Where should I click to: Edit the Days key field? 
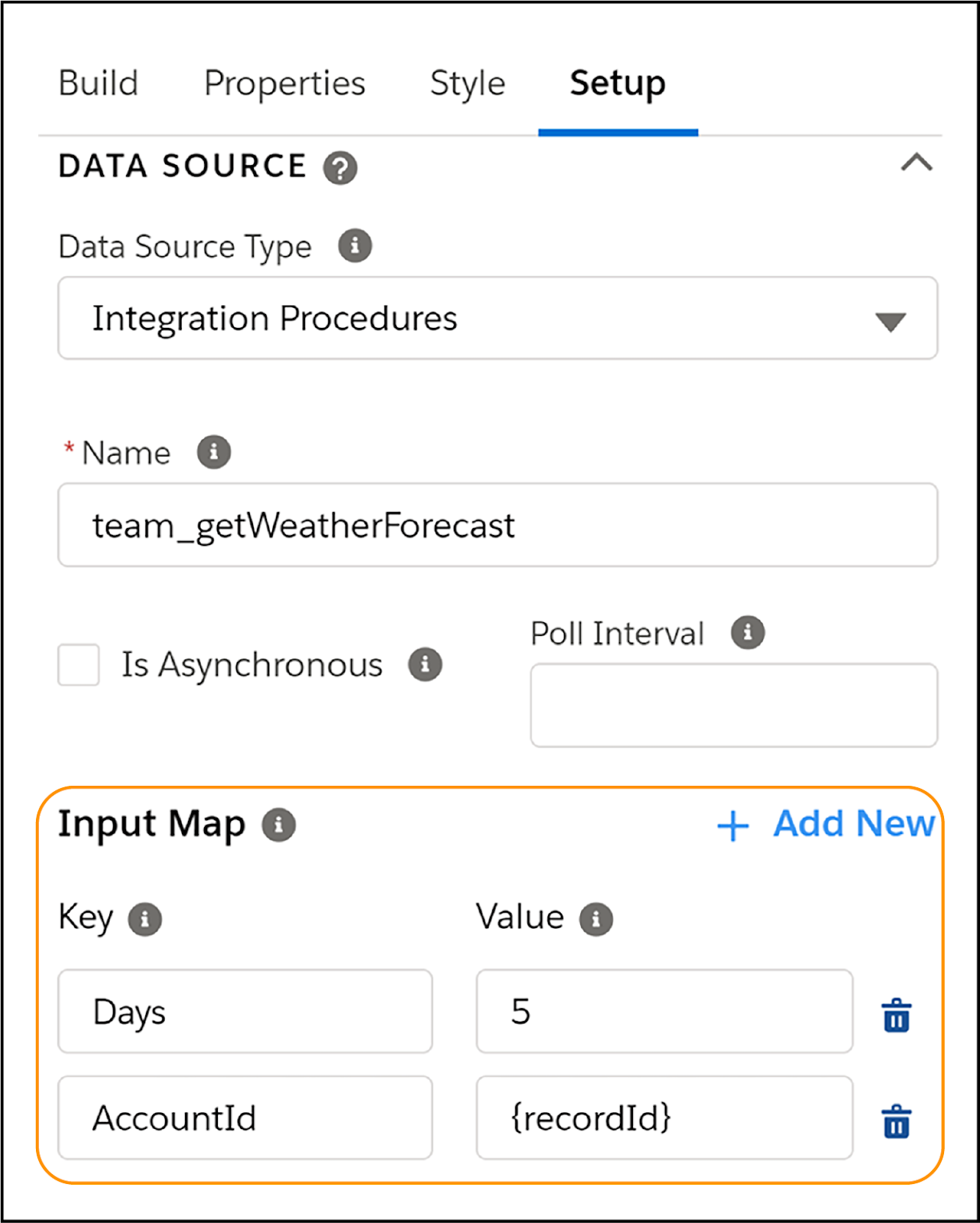(245, 1011)
